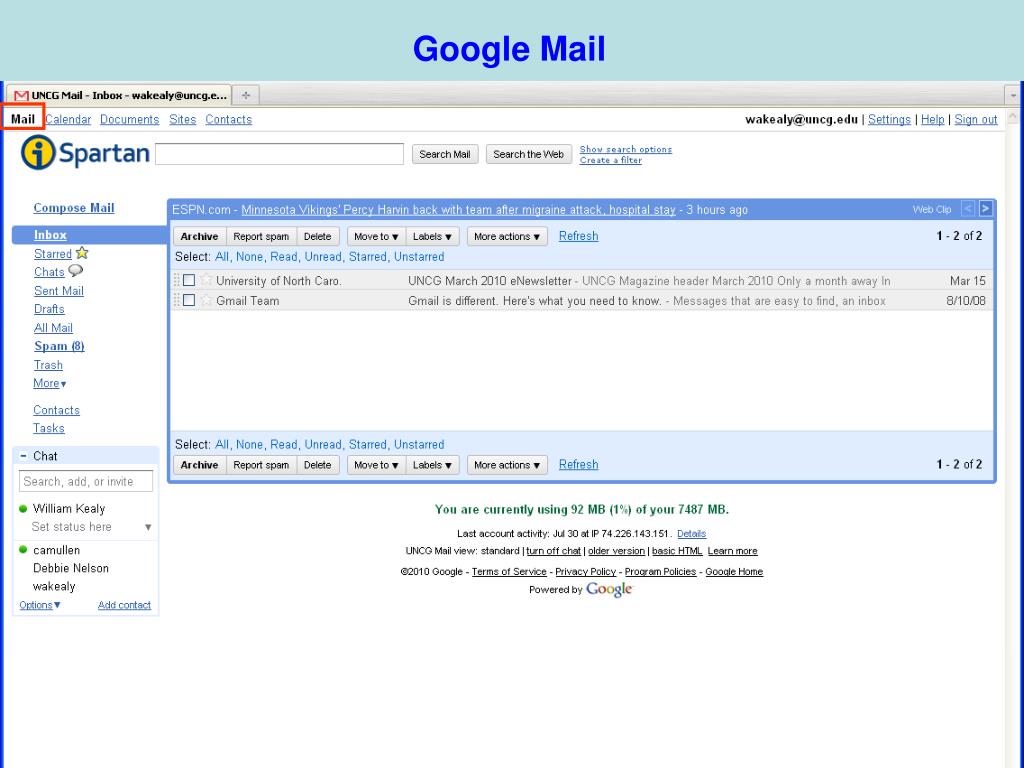Click the Search the Web button
Screen dimensions: 1024x768
tap(528, 154)
